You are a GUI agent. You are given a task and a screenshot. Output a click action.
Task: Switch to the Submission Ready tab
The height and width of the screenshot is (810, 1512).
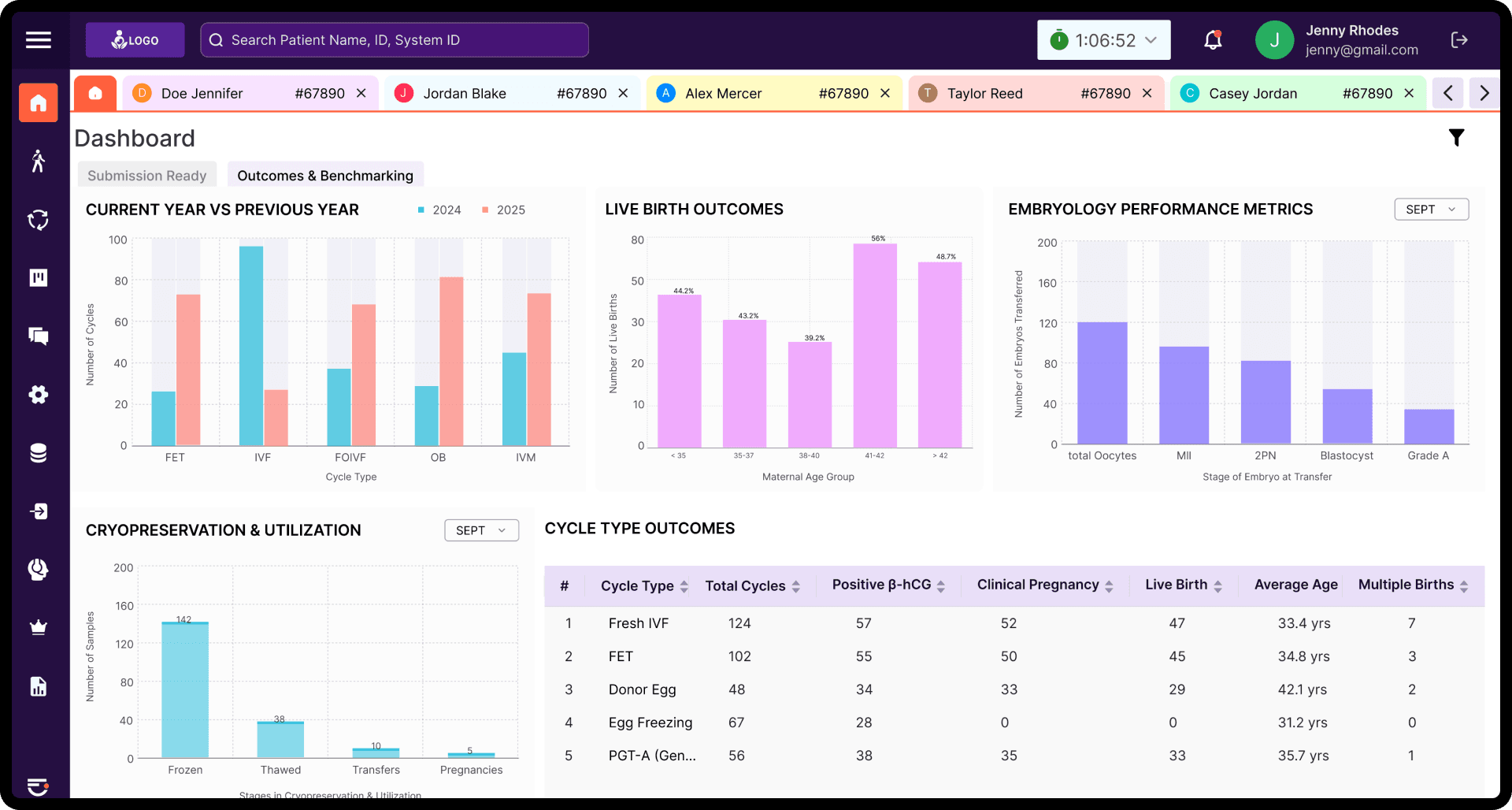[x=146, y=175]
